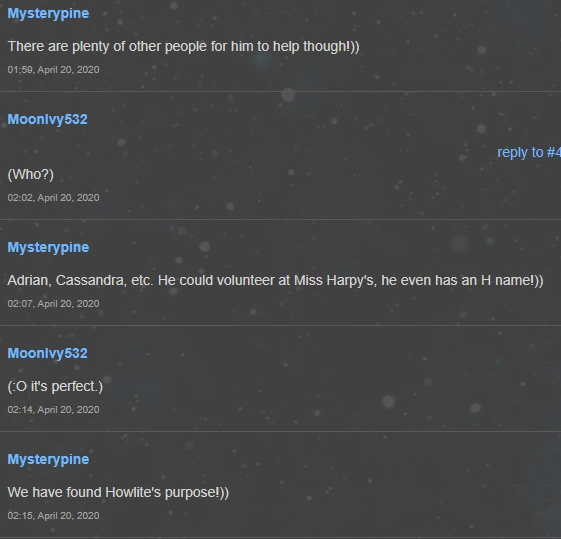The height and width of the screenshot is (539, 561).
Task: Follow the 'reply to #4' link
Action: (x=529, y=153)
